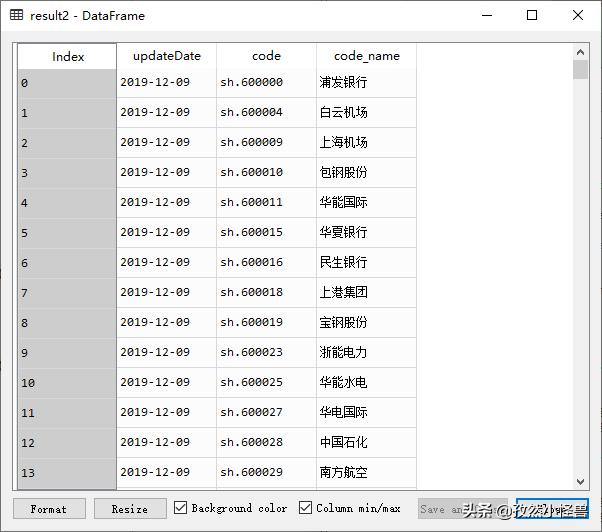Select index row 1
Image resolution: width=602 pixels, height=532 pixels.
(67, 113)
